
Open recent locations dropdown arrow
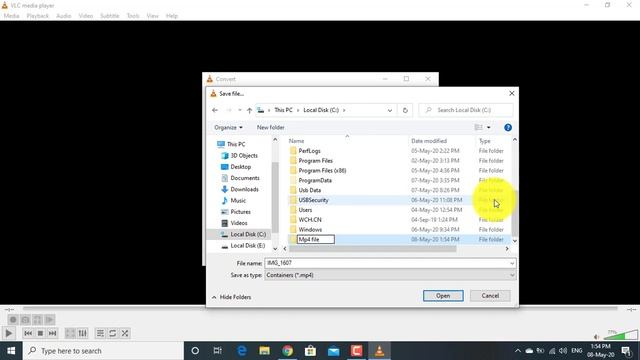240,110
